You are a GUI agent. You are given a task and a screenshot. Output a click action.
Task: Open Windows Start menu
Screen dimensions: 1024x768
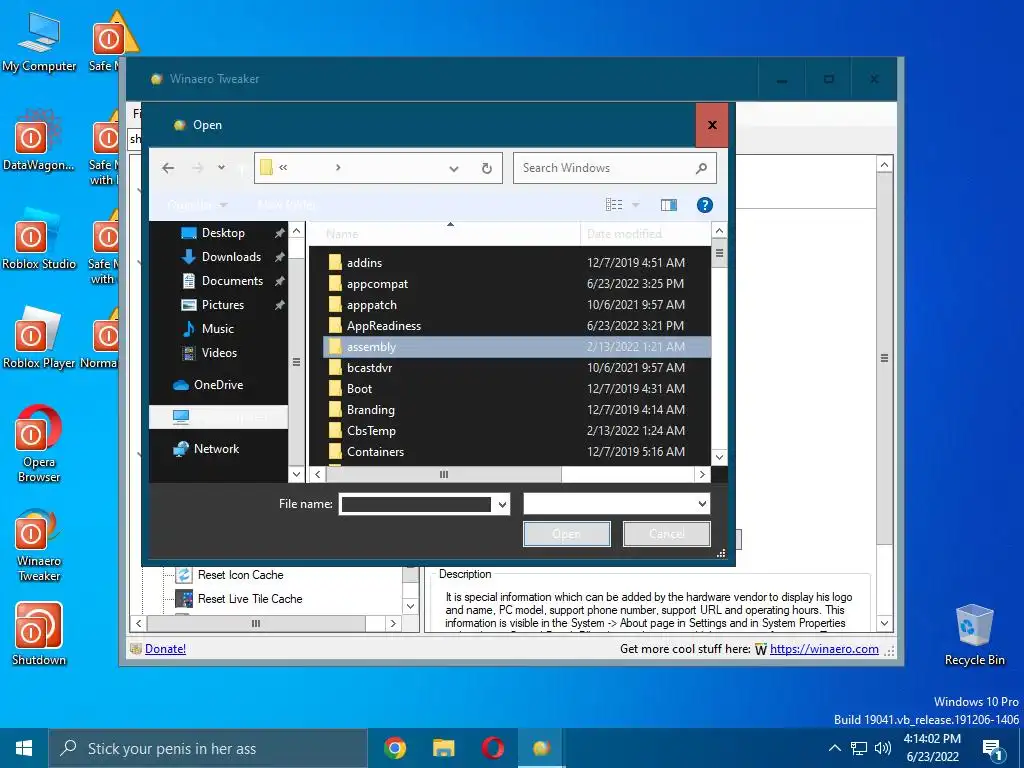click(x=24, y=748)
